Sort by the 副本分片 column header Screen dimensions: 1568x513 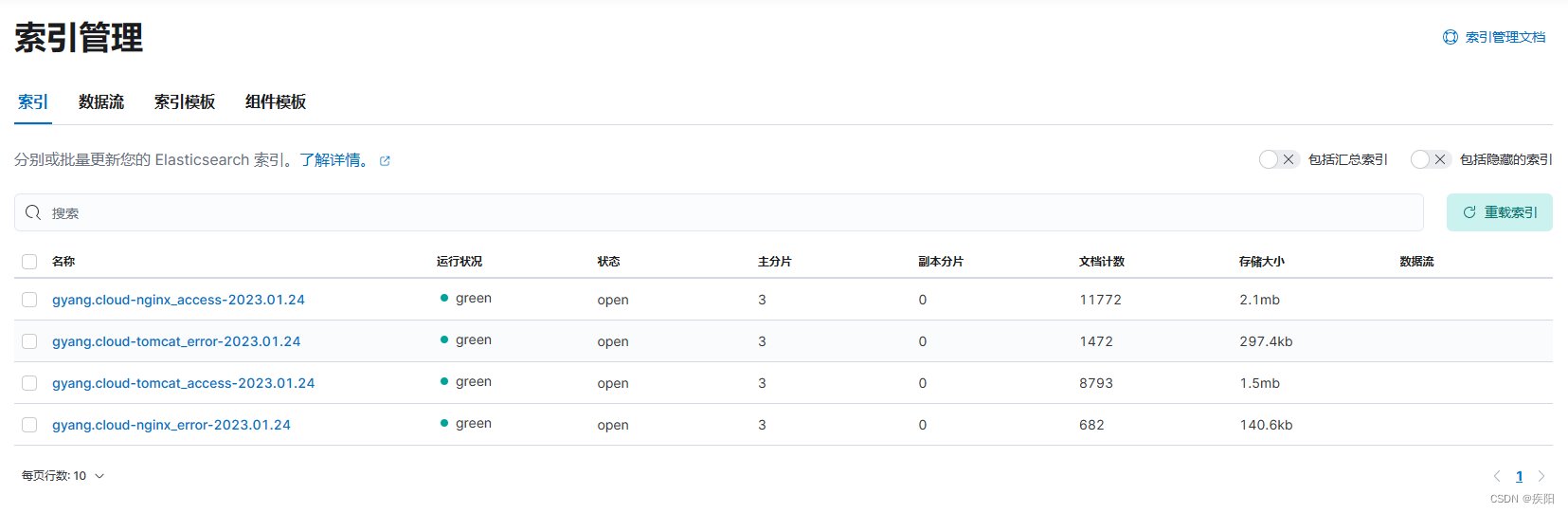tap(941, 262)
